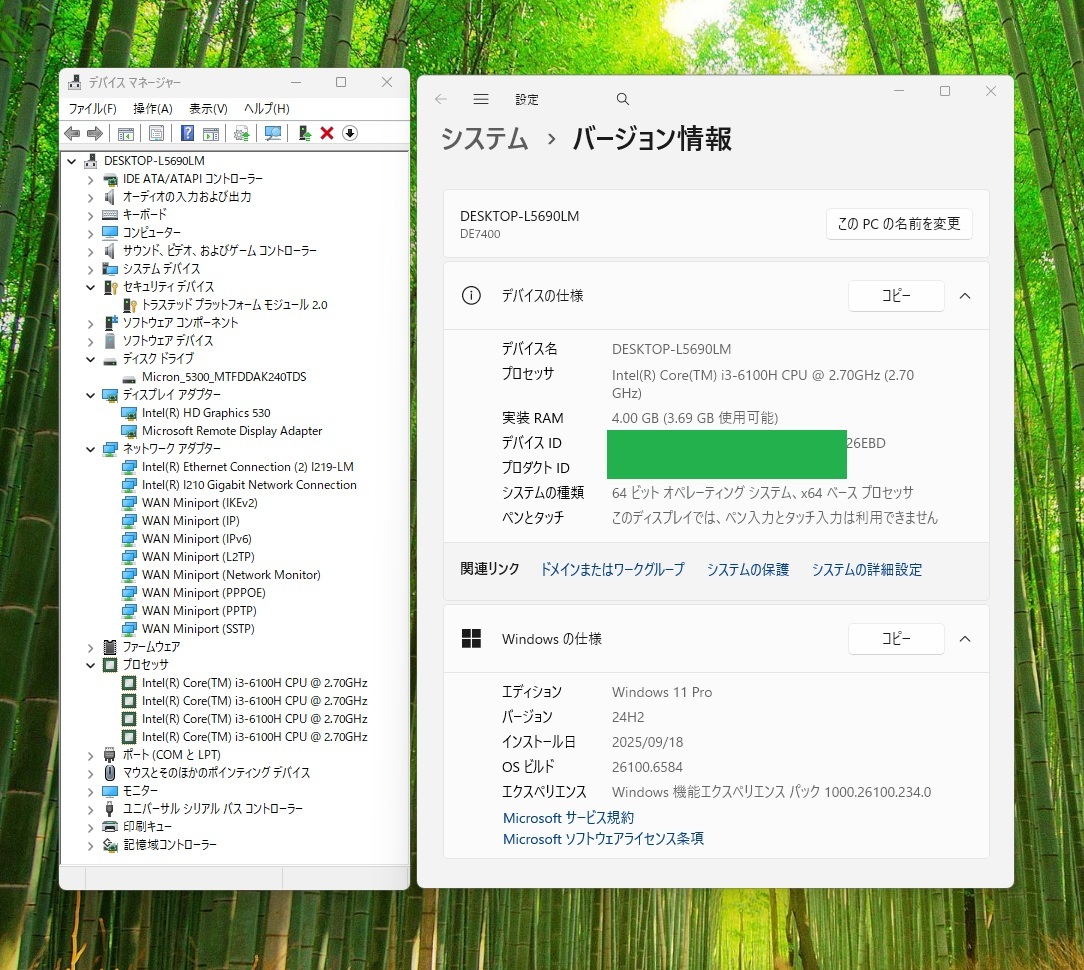Click the search magnifier icon in Settings
Image resolution: width=1084 pixels, height=970 pixels.
tap(622, 99)
